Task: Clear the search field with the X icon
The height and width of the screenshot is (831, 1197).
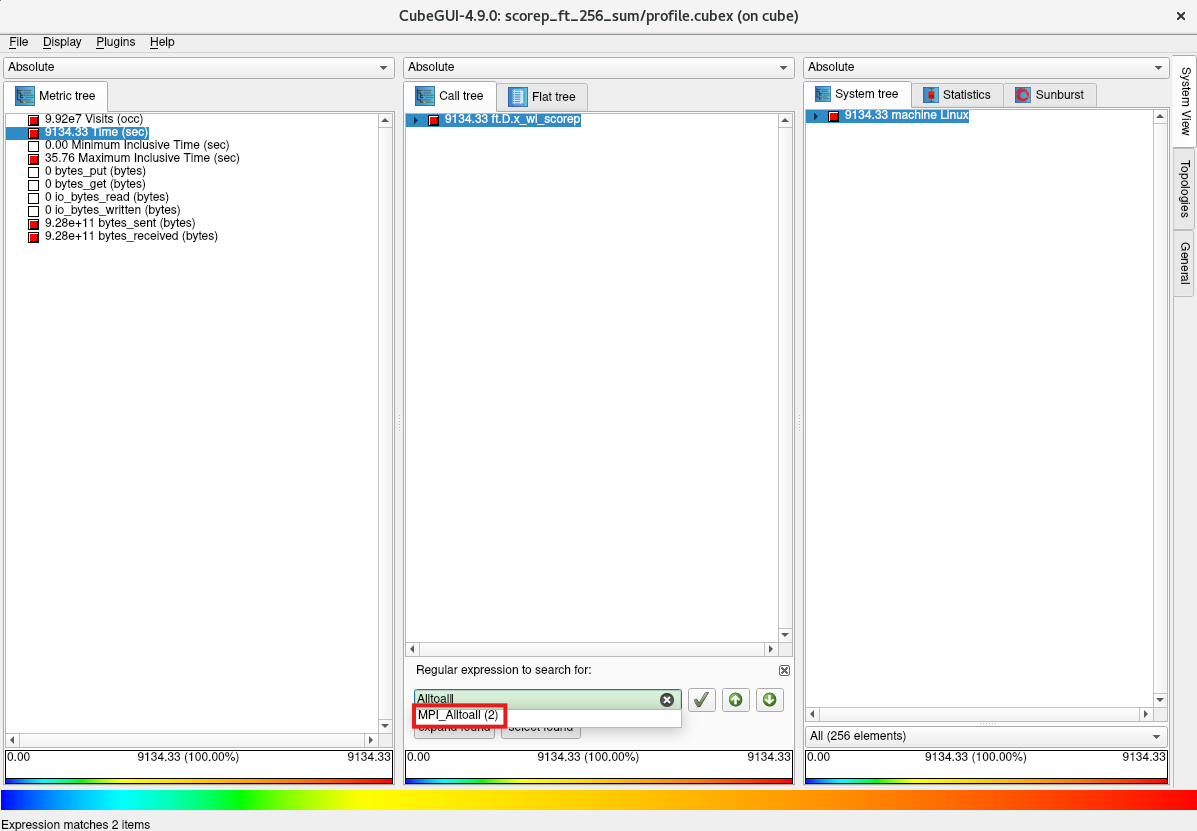Action: pyautogui.click(x=667, y=700)
